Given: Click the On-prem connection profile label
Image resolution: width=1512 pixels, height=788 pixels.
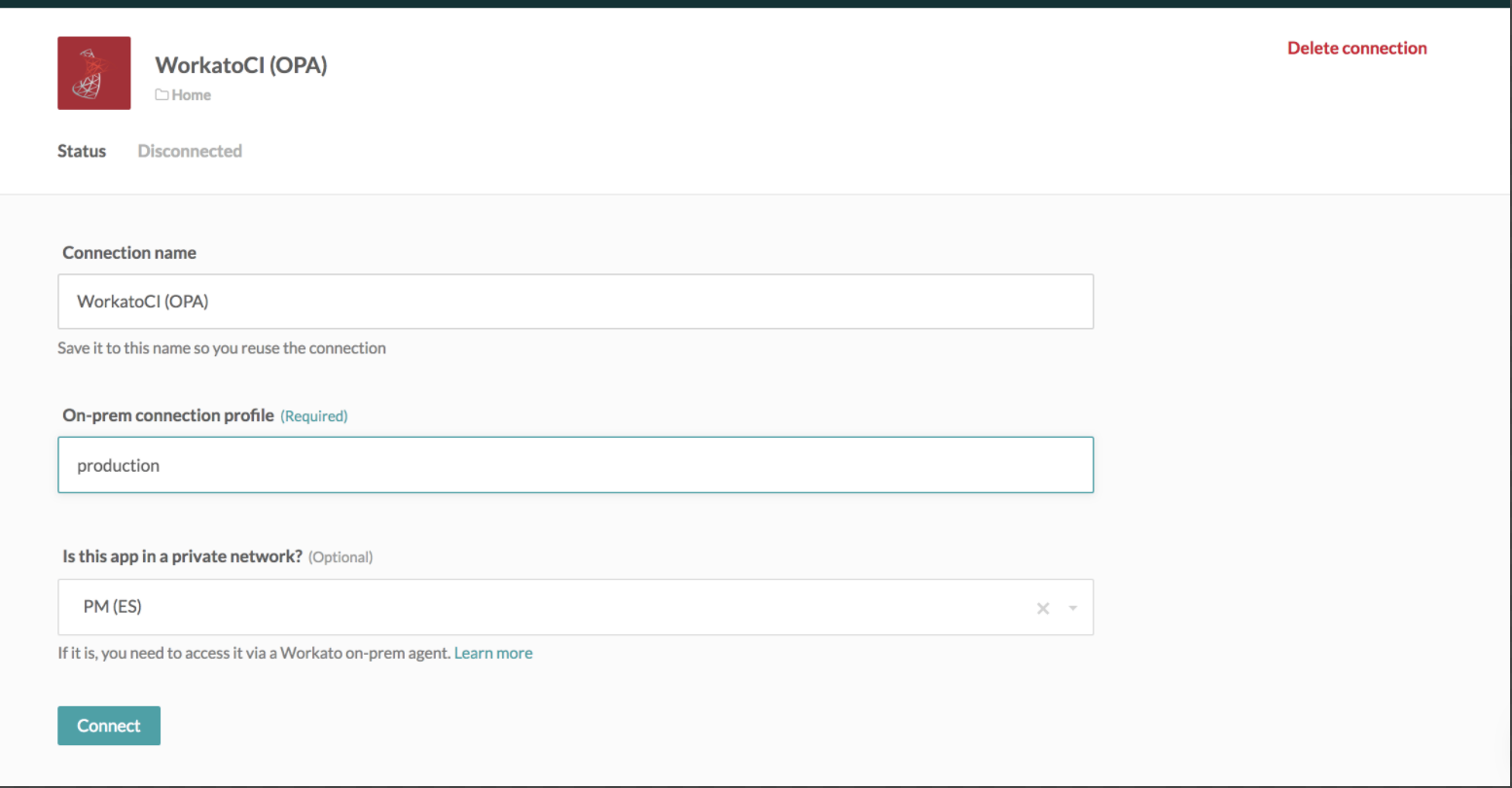Looking at the screenshot, I should click(x=168, y=415).
